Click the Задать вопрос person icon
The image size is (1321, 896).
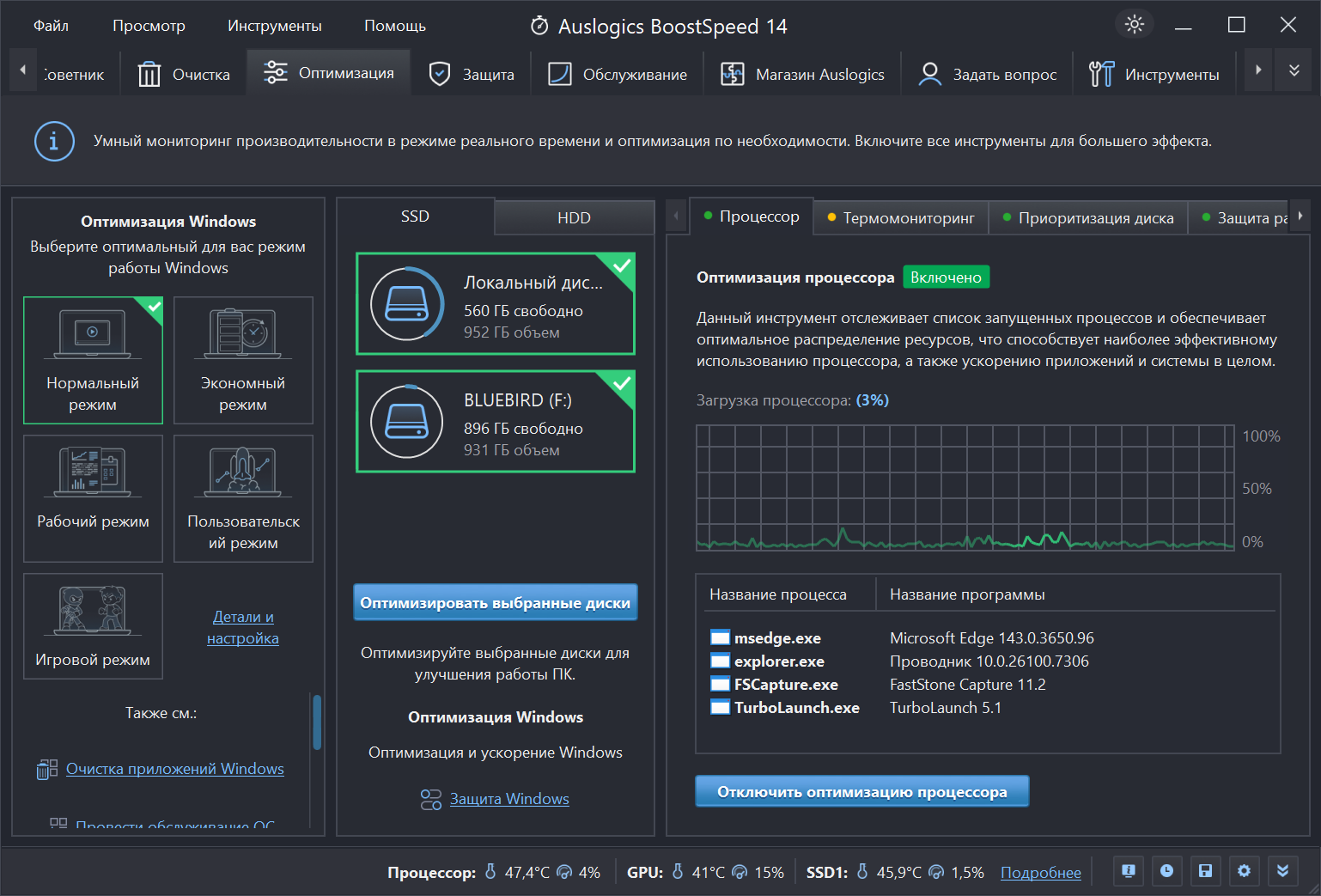coord(929,74)
